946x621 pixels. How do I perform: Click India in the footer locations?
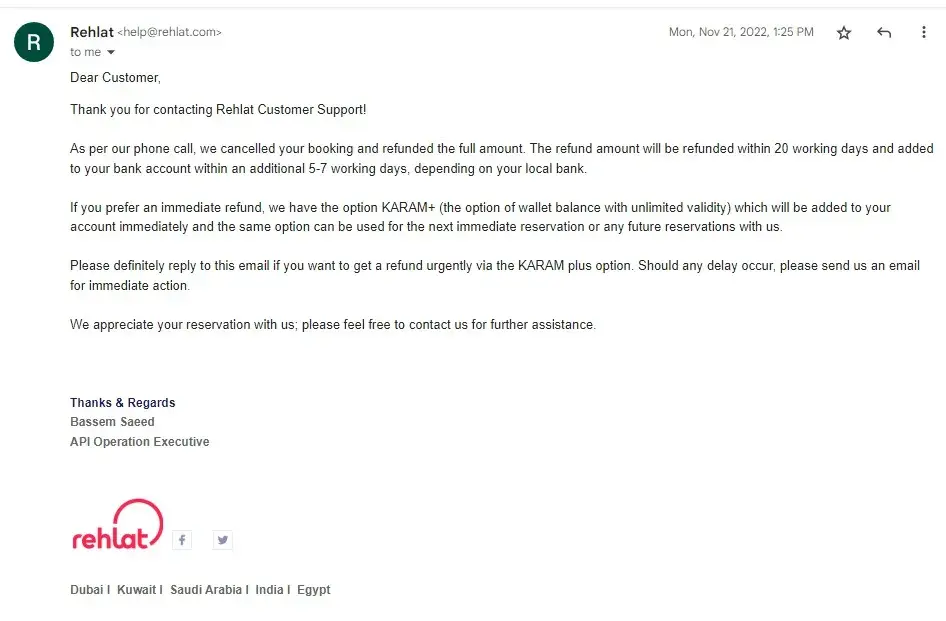[x=269, y=590]
